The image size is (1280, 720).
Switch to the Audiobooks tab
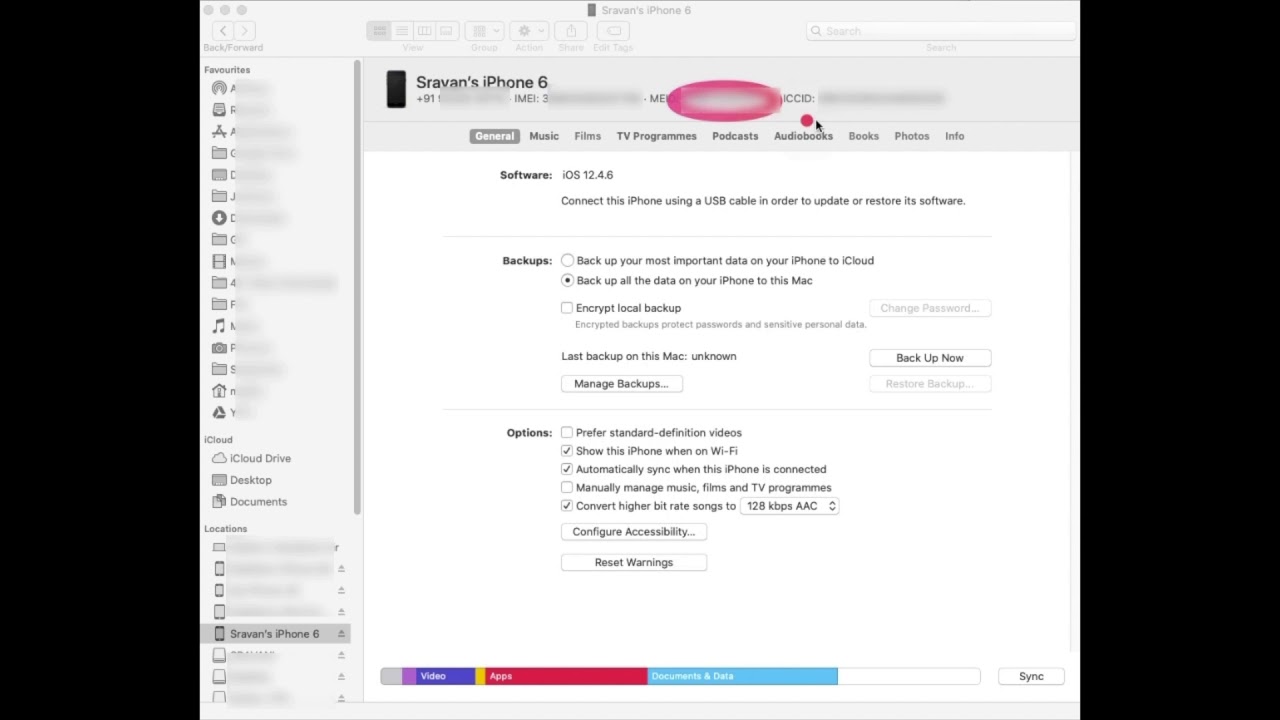[803, 136]
